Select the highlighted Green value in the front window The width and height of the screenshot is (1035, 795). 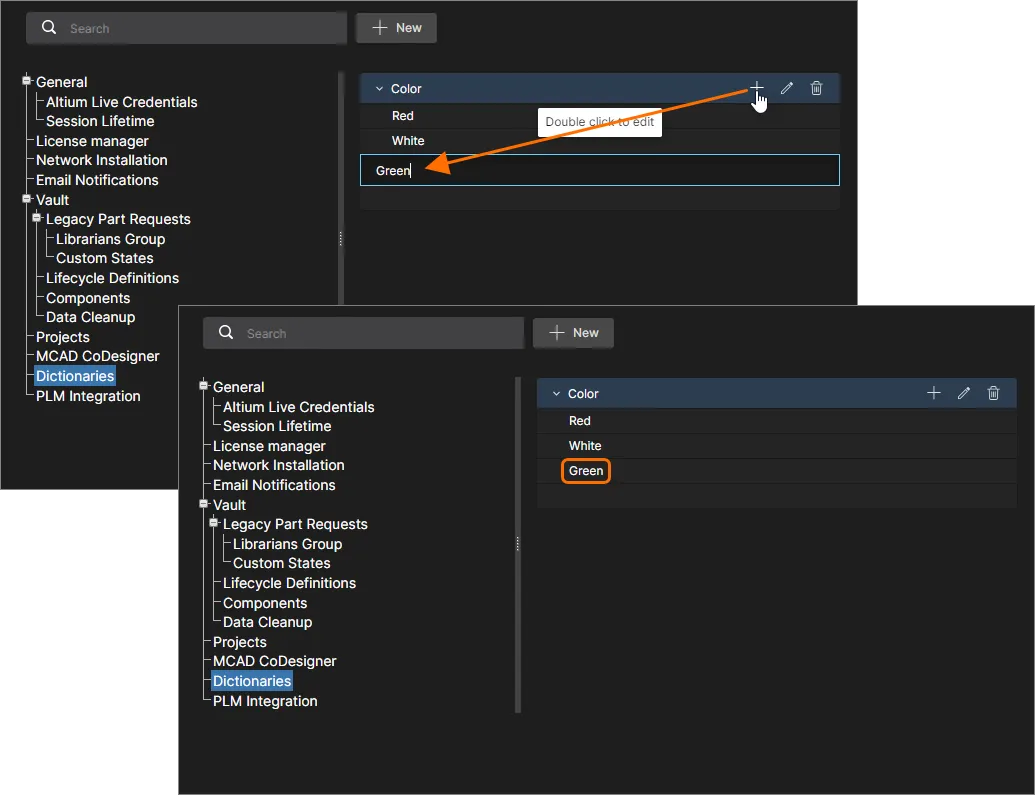pyautogui.click(x=586, y=471)
